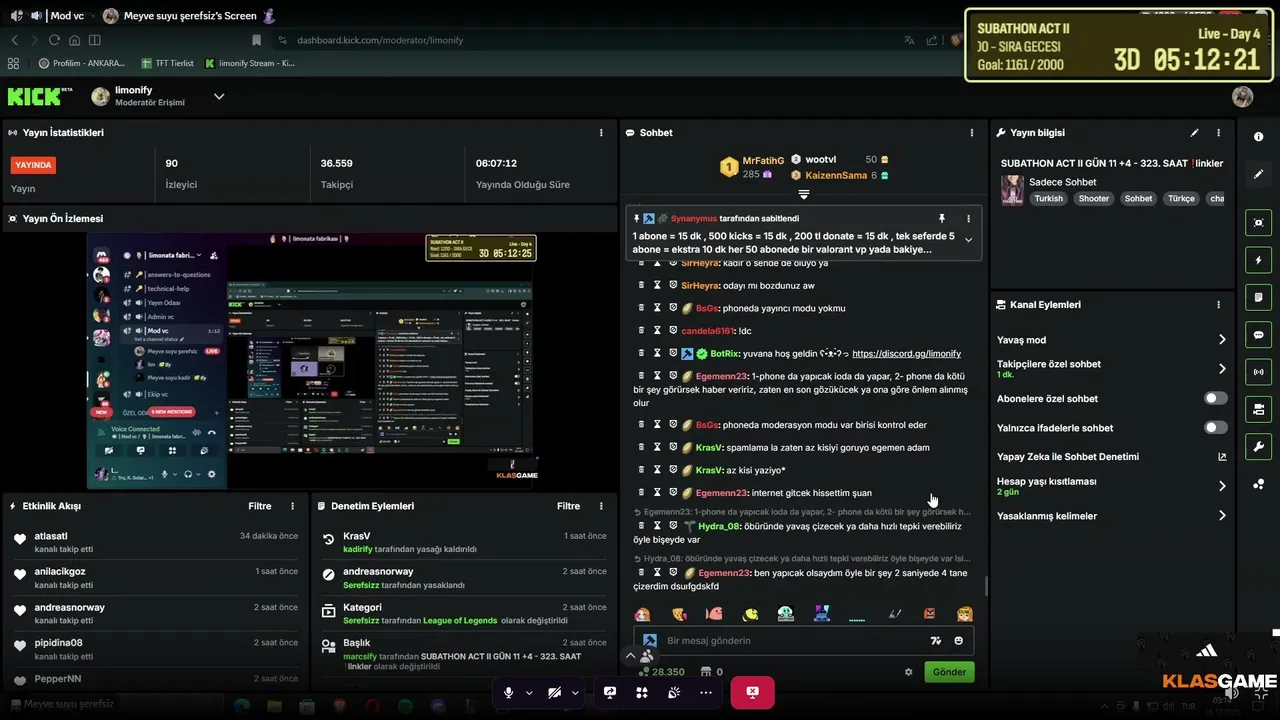Click Egemenn23 username in last chat message
This screenshot has width=1280, height=720.
[723, 573]
